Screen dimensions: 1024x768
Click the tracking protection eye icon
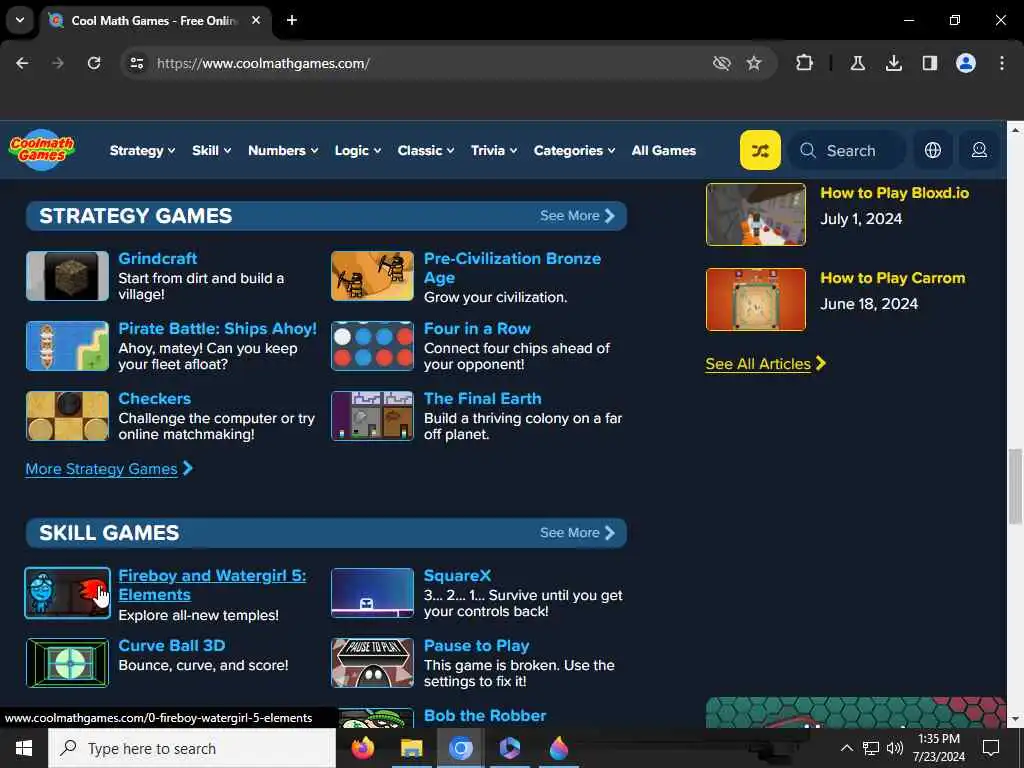pos(722,63)
